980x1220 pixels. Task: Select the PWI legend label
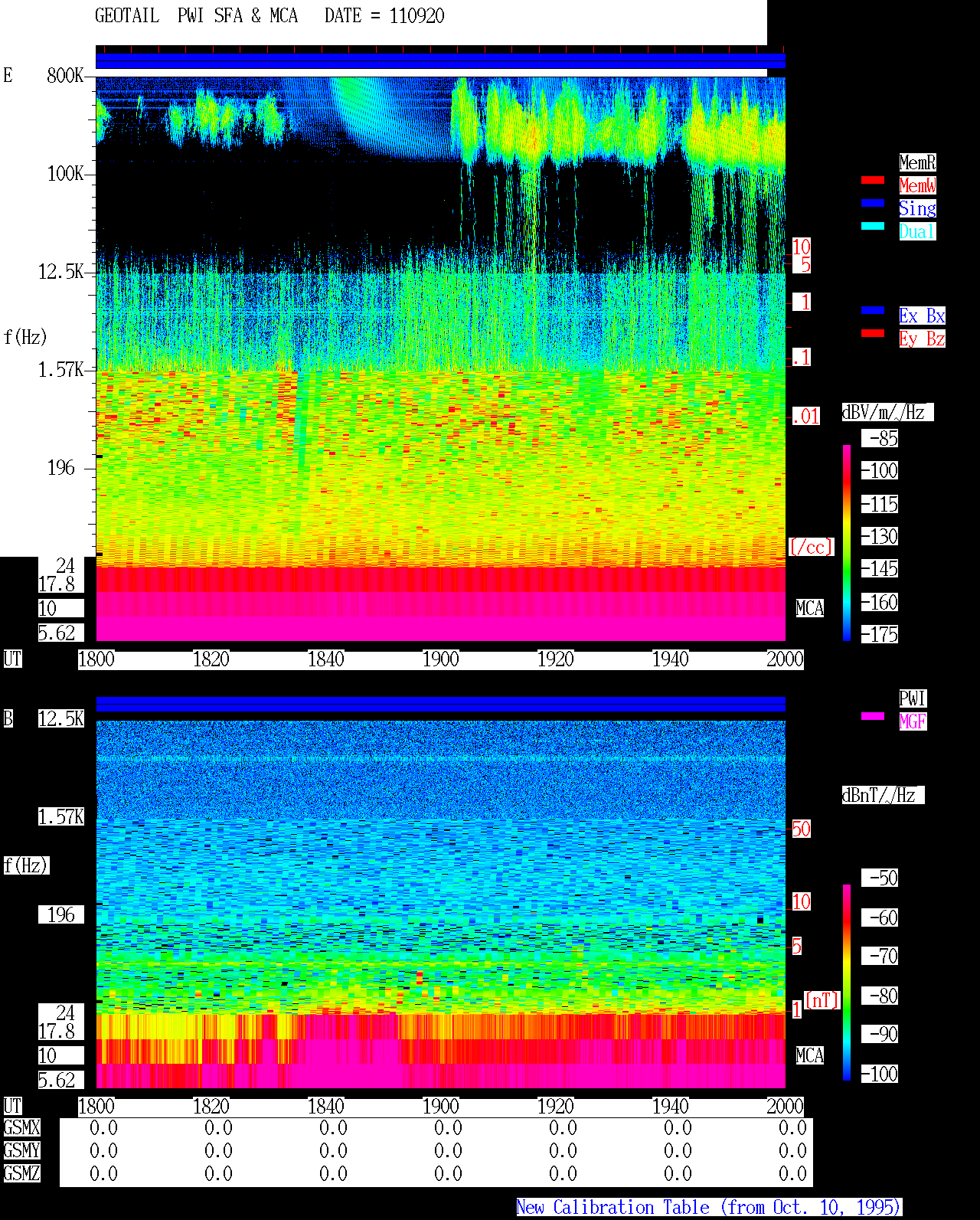pyautogui.click(x=913, y=698)
